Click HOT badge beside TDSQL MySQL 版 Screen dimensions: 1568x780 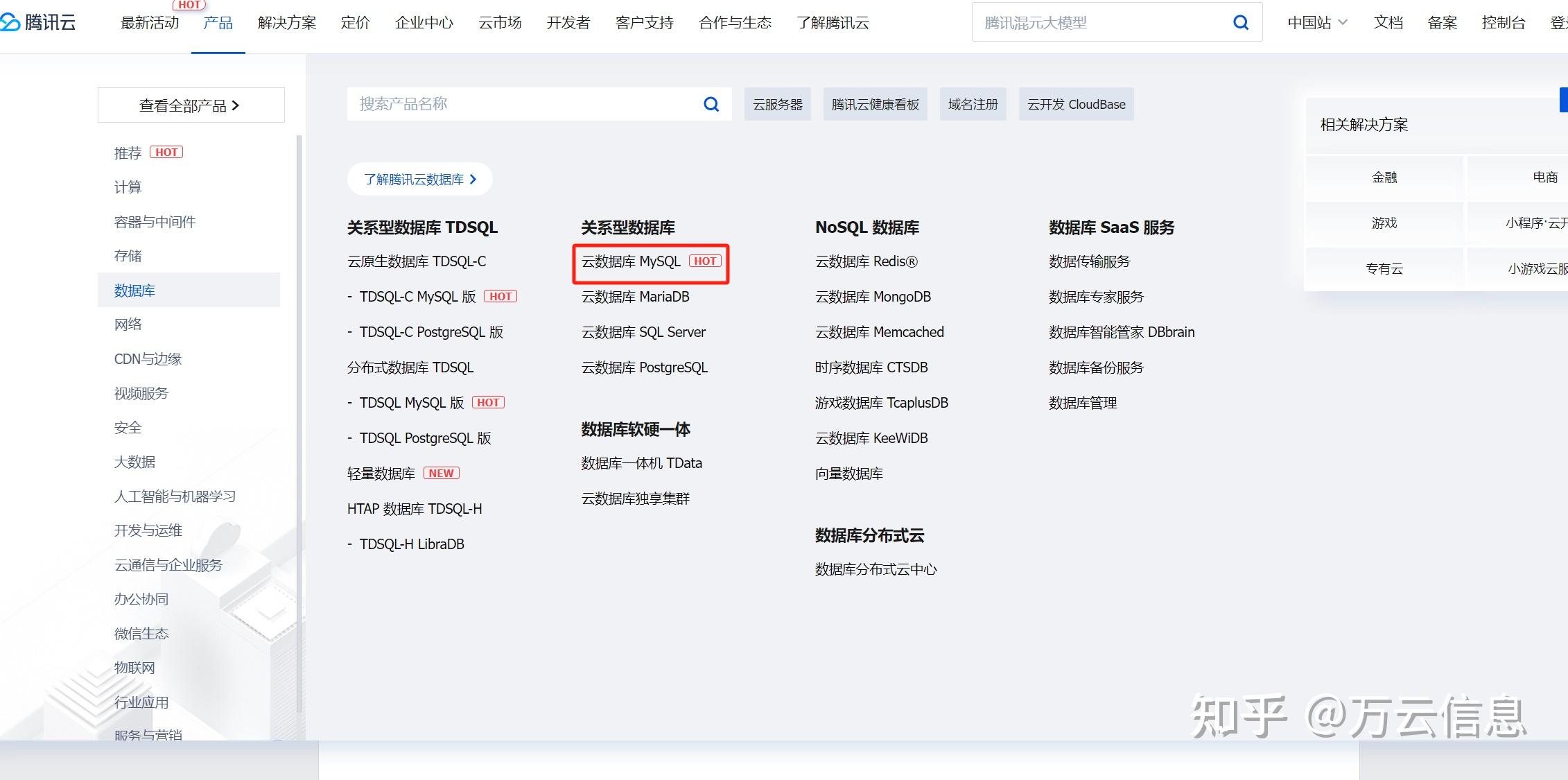point(488,403)
